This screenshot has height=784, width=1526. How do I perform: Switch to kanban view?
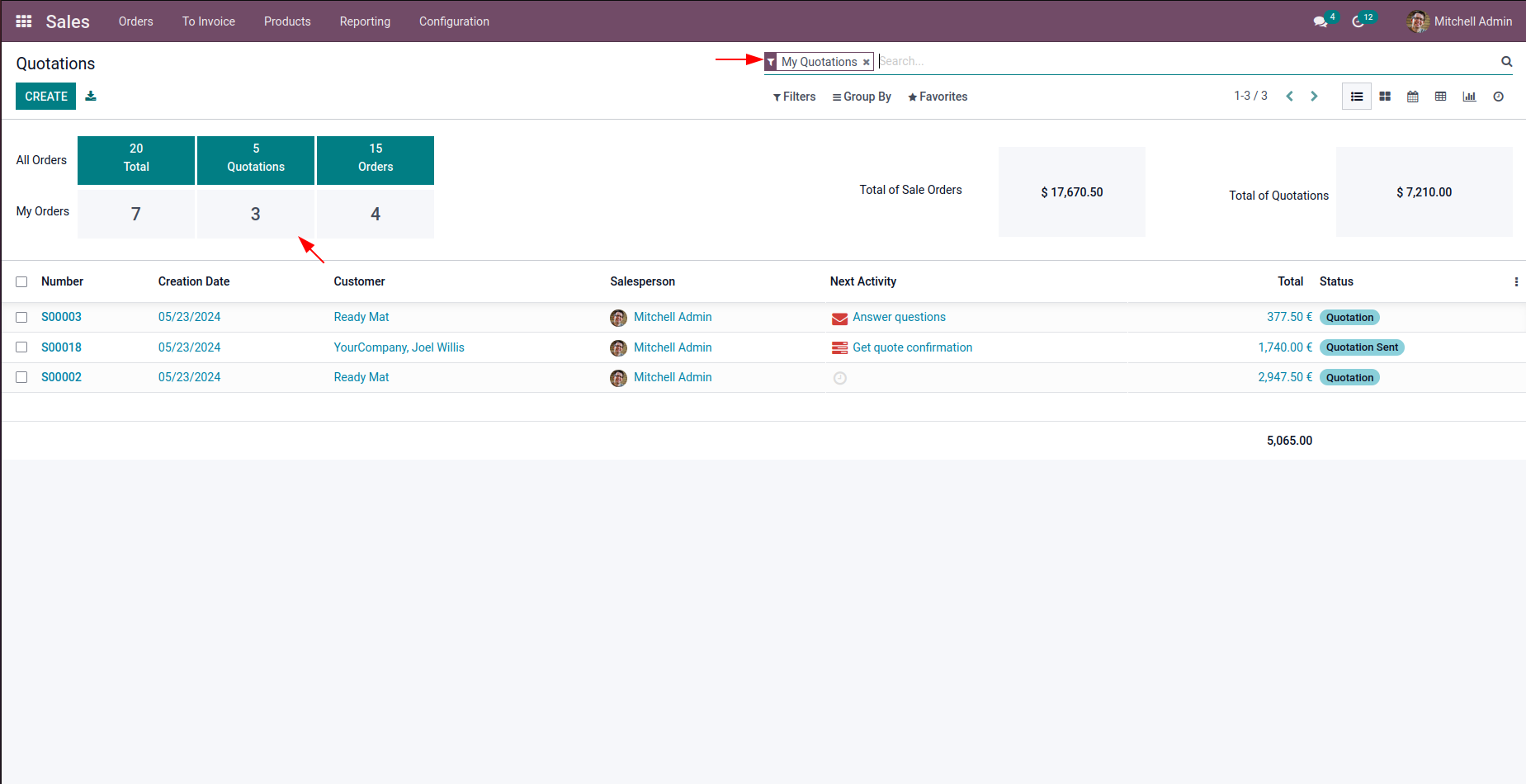point(1385,97)
